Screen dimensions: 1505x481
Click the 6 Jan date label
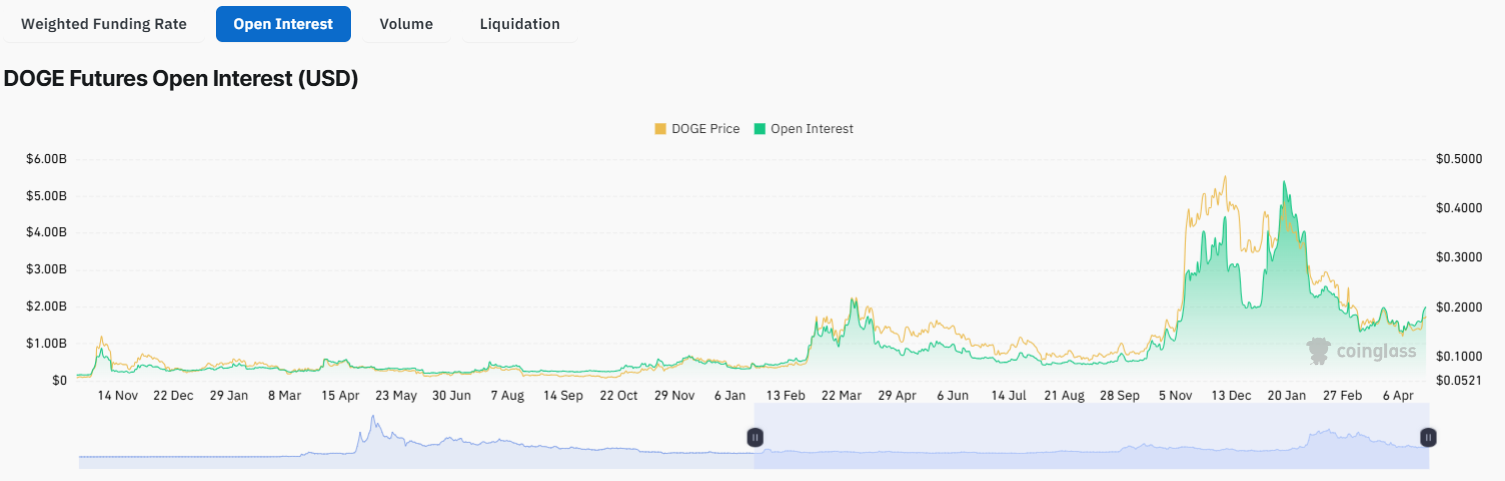(730, 396)
